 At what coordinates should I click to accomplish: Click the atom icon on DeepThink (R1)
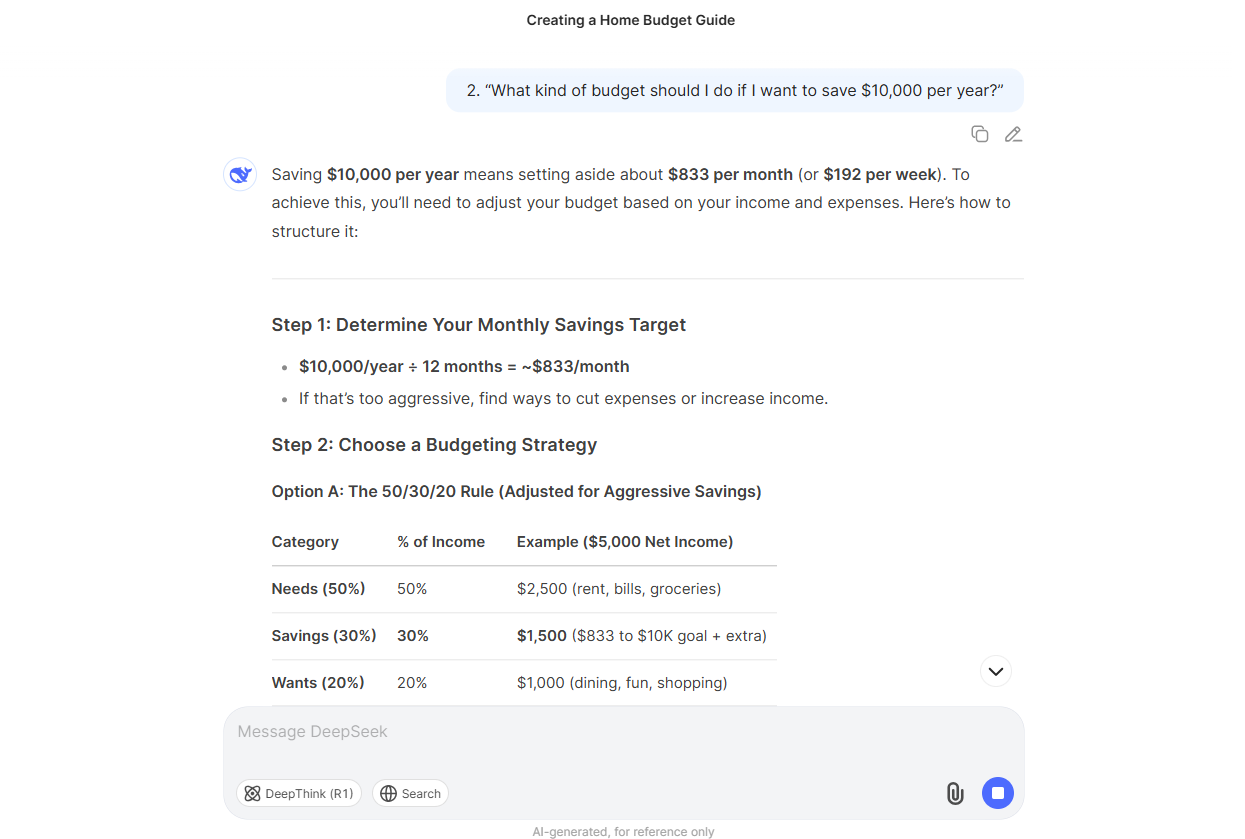[254, 793]
